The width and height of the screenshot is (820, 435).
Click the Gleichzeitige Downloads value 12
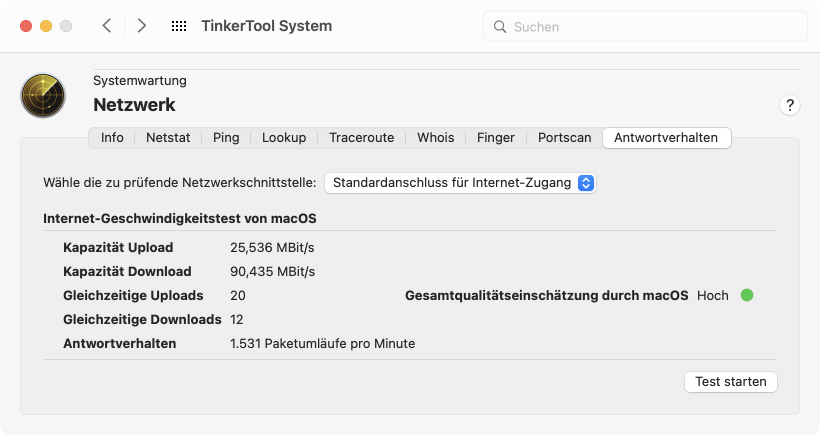tap(237, 319)
